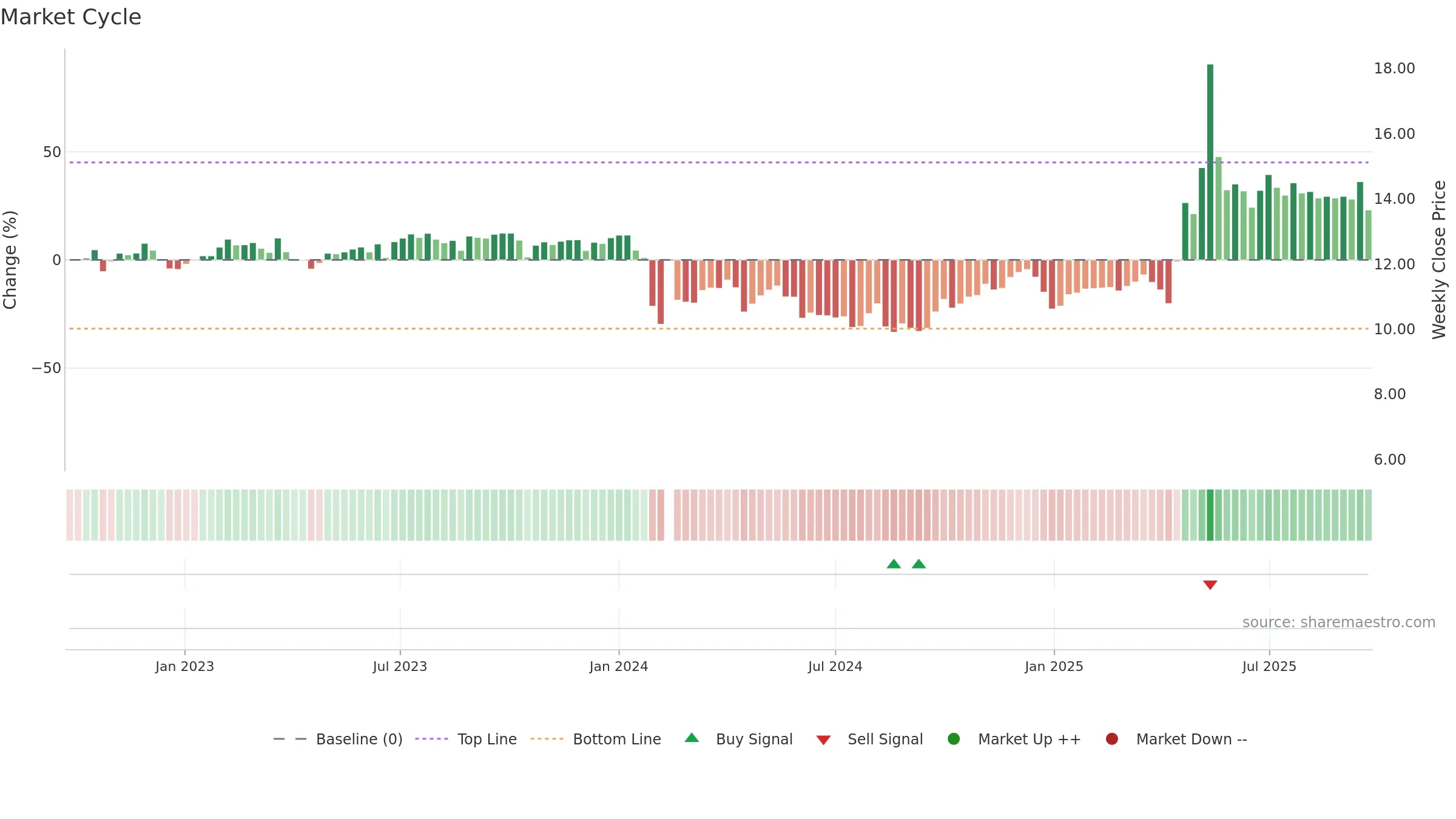
Task: Click the Jul 2024 axis label
Action: pos(835,666)
